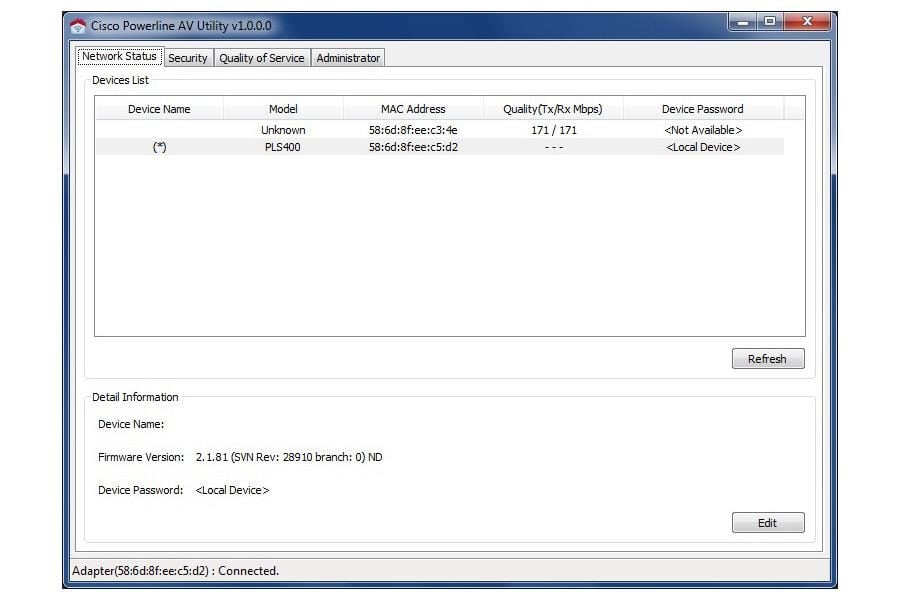This screenshot has height=600, width=900.
Task: Close the Cisco Powerline AV Utility window
Action: point(807,22)
